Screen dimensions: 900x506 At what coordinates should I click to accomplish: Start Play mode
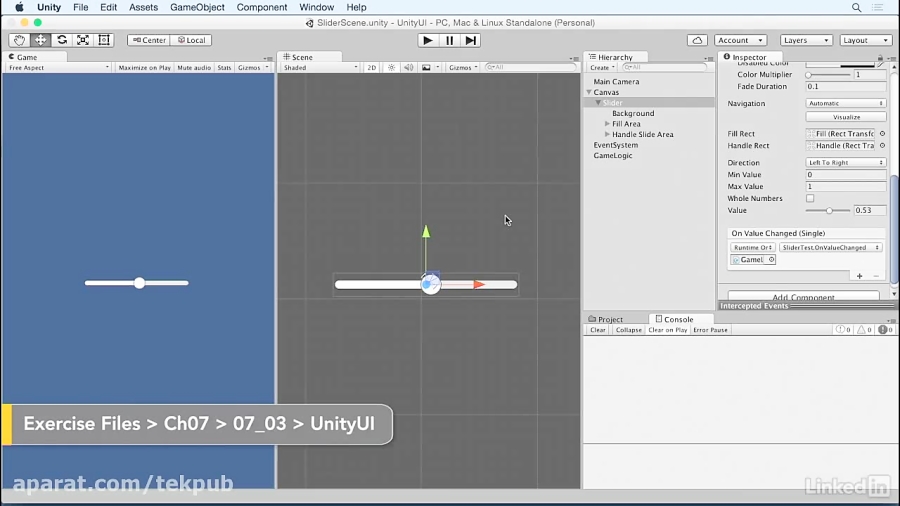click(x=428, y=40)
